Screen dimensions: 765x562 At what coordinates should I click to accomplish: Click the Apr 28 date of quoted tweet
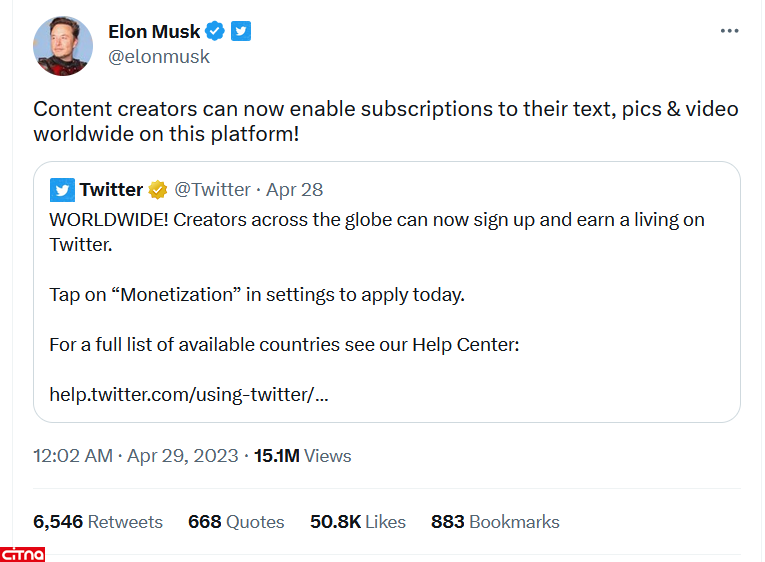point(295,189)
